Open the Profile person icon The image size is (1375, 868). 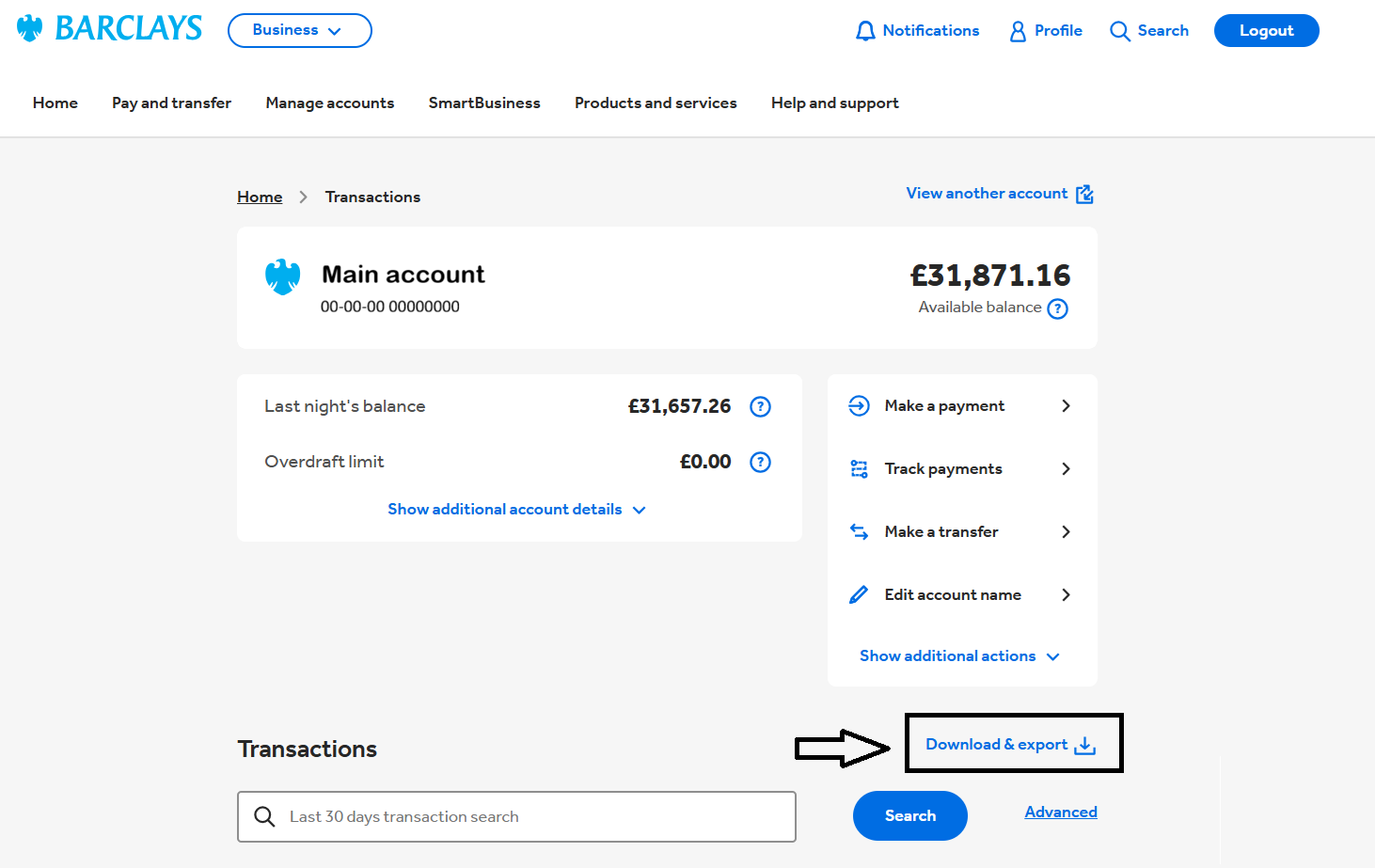1018,31
